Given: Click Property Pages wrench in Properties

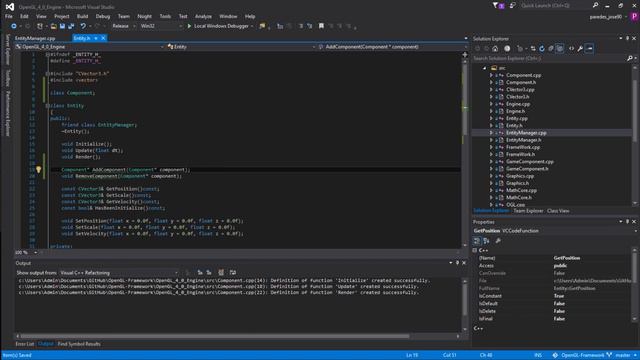Looking at the screenshot, I should [x=498, y=241].
